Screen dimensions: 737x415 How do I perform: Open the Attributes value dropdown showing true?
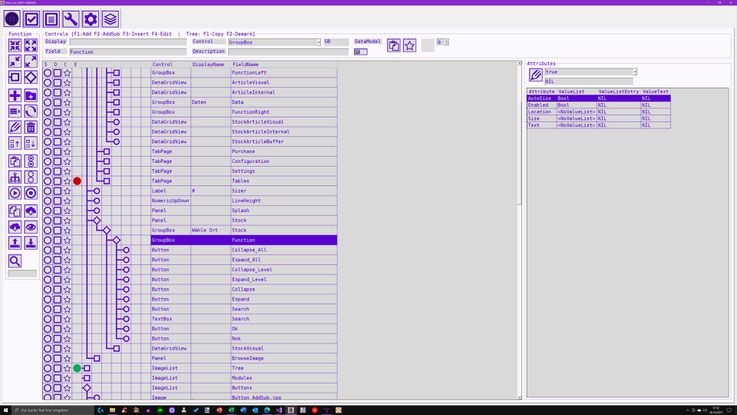point(590,72)
